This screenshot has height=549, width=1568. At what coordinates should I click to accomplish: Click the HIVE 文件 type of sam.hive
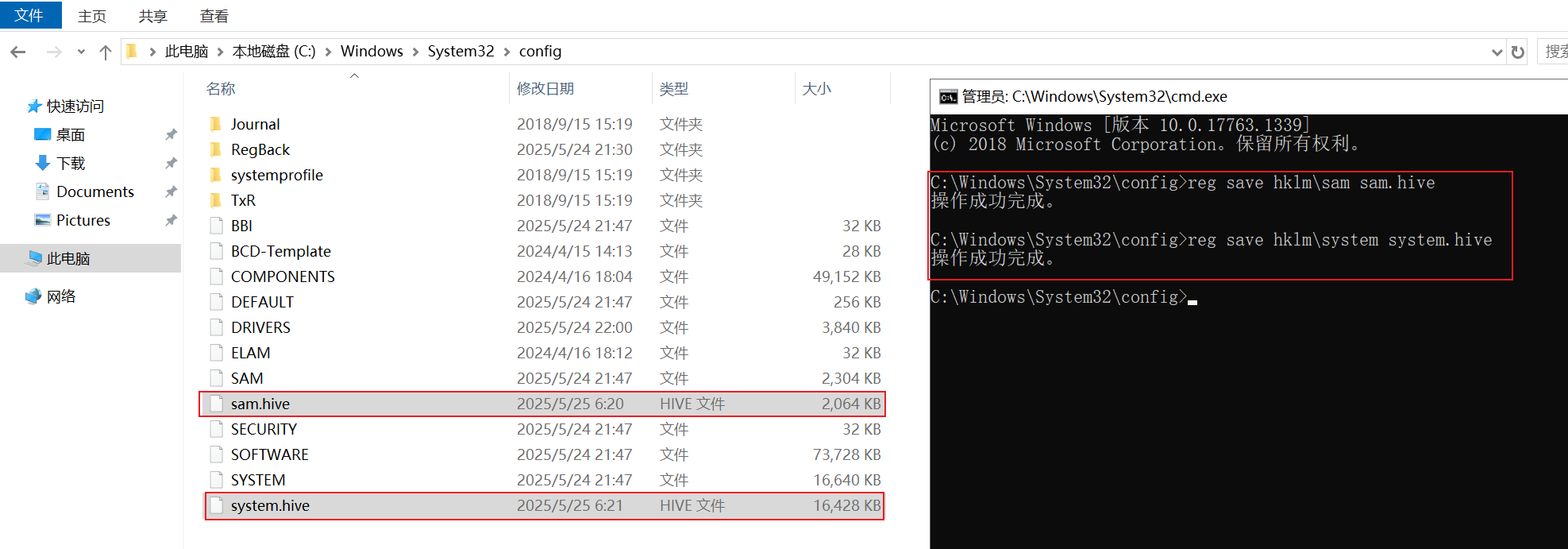coord(692,404)
